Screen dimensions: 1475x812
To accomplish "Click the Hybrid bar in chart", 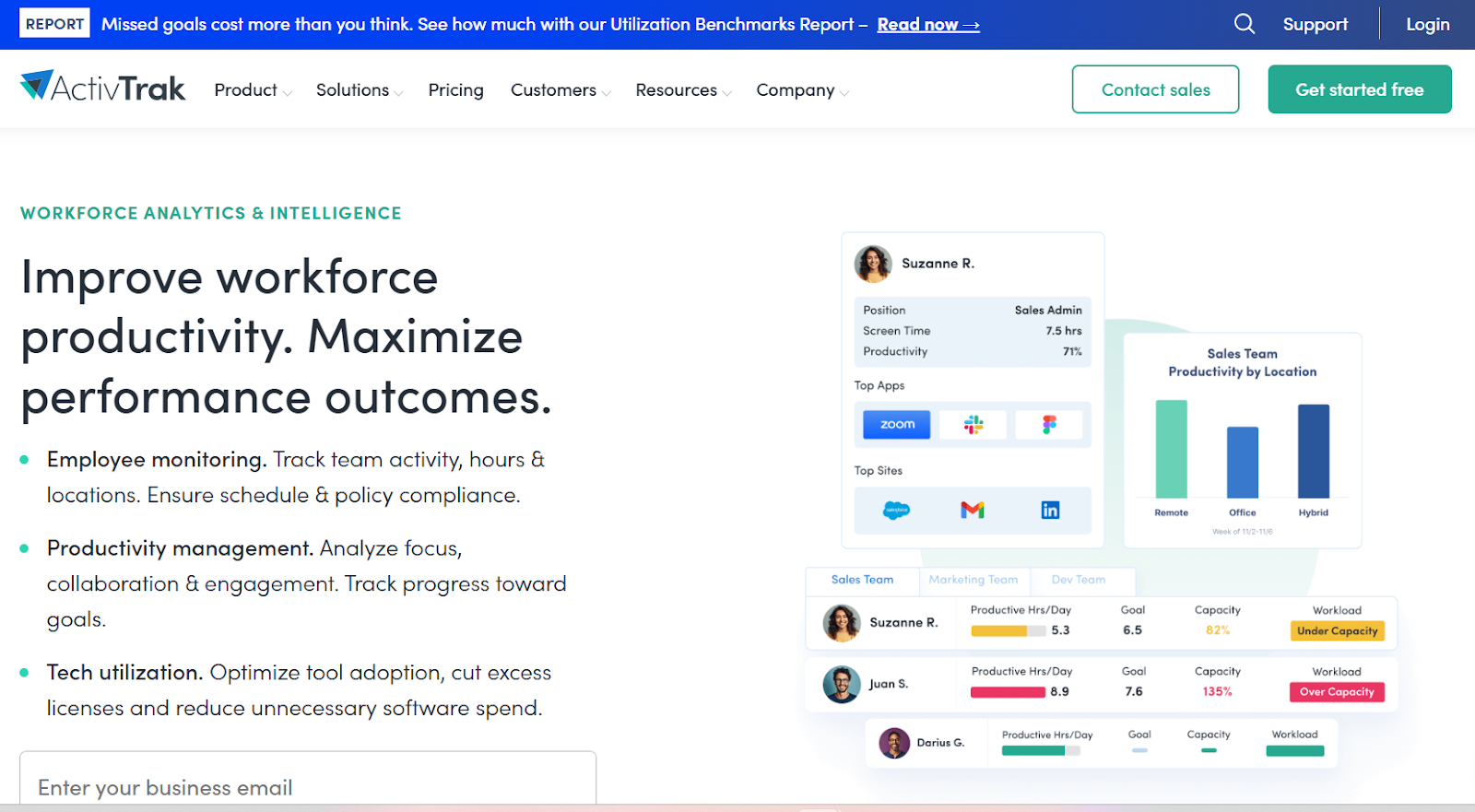I will (x=1314, y=452).
